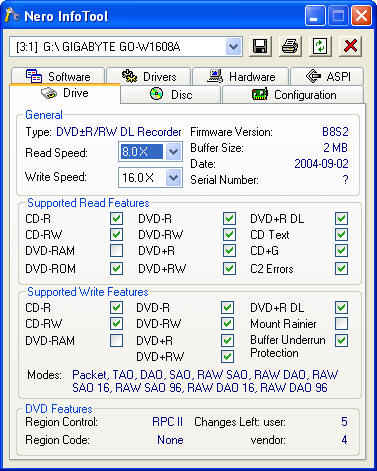This screenshot has height=471, width=377.
Task: Switch to the Software tab
Action: (58, 76)
